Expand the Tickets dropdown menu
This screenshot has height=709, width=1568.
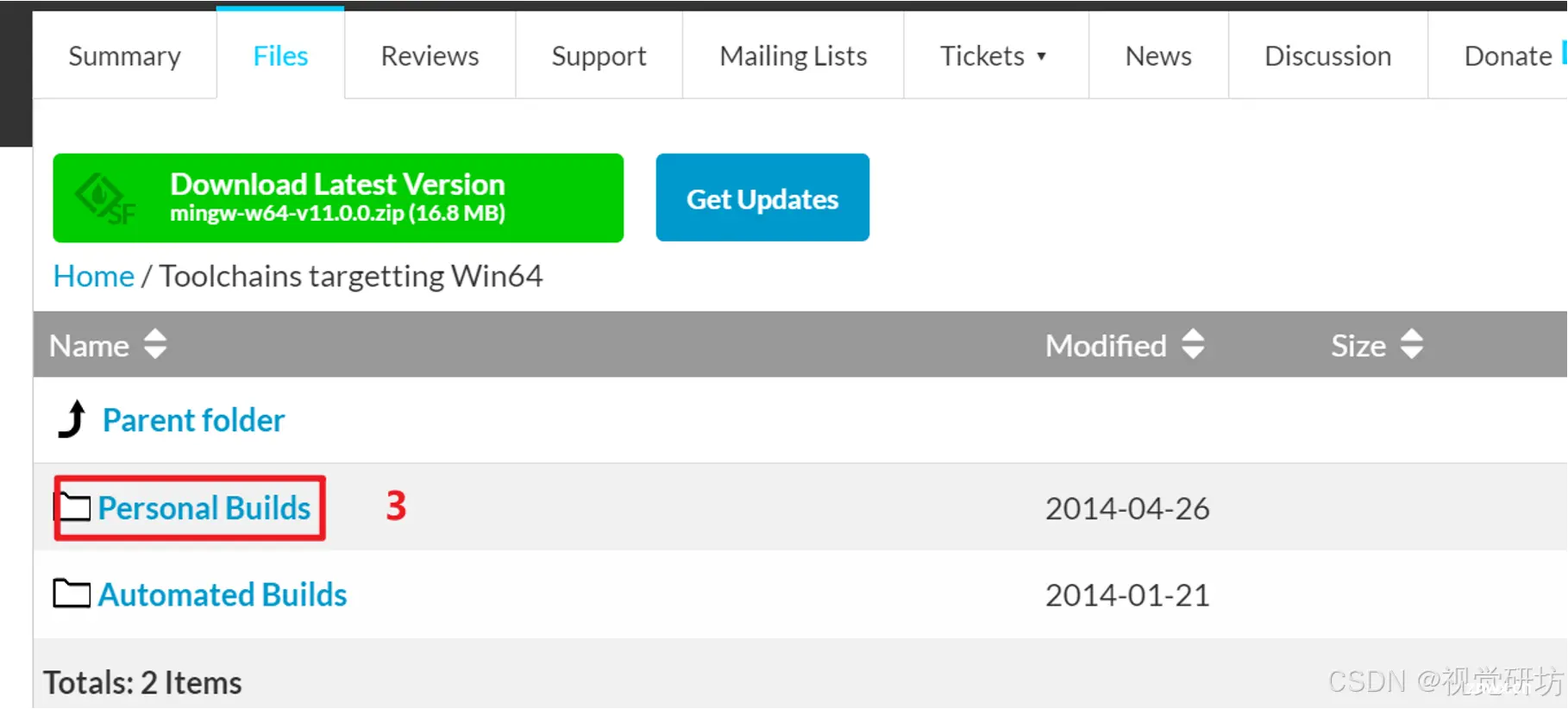[x=994, y=56]
